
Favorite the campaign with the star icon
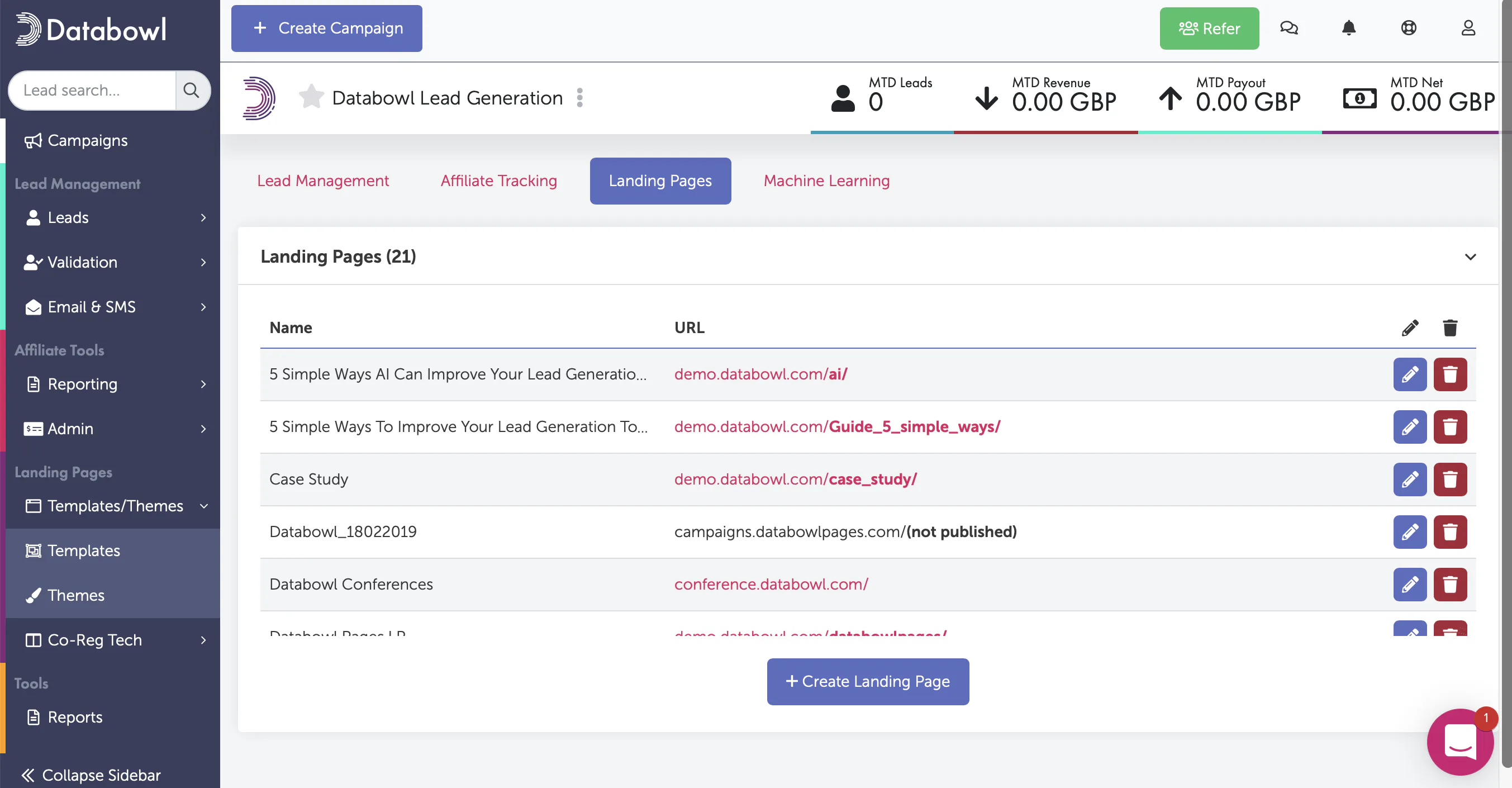pos(311,97)
